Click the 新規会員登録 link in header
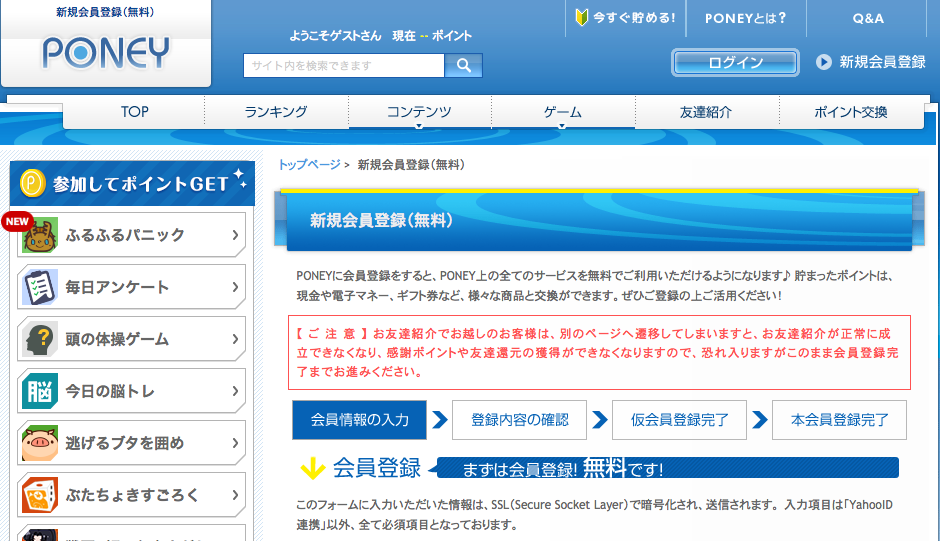The image size is (940, 541). click(881, 62)
